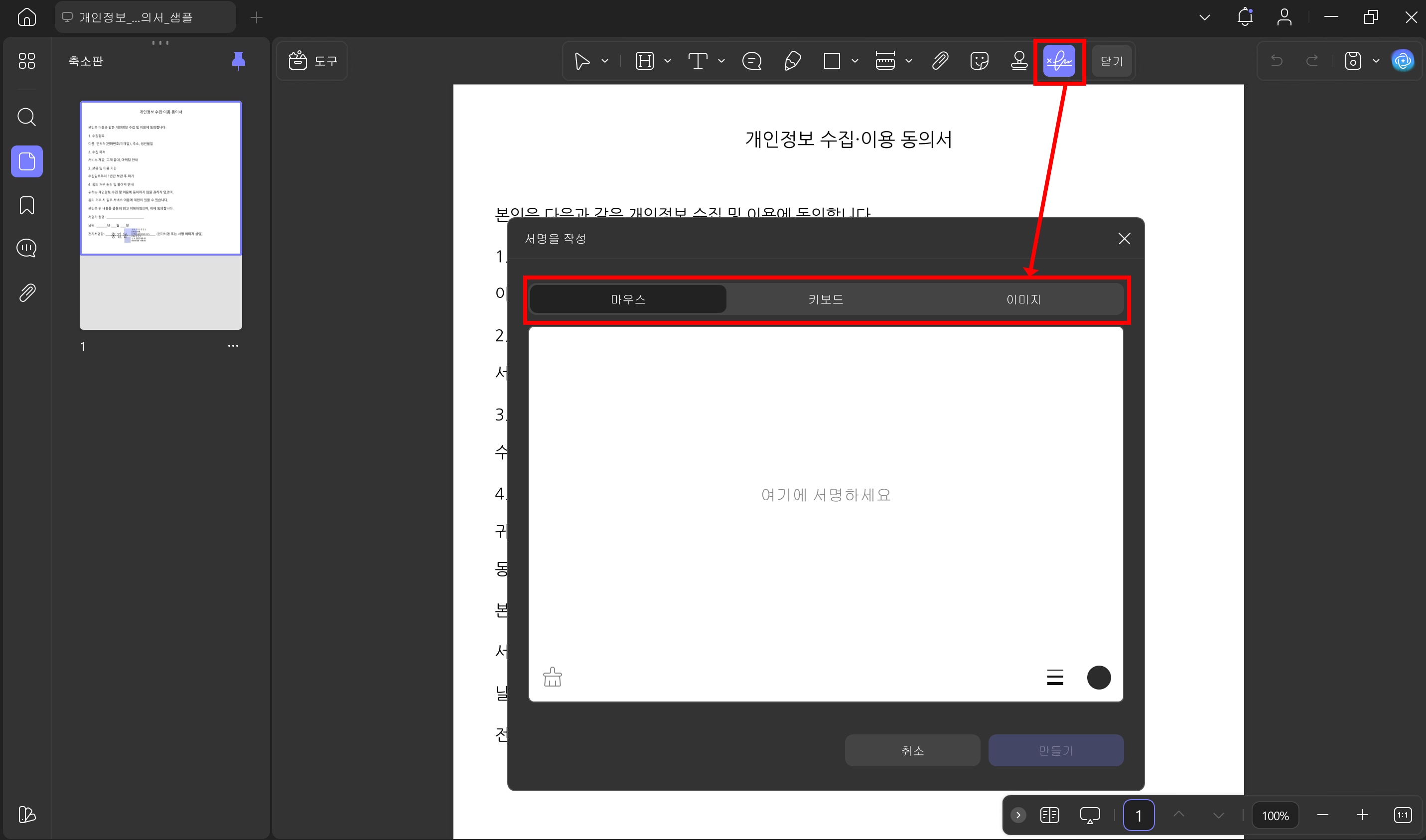1426x840 pixels.
Task: Switch to the 마우스 signature tab
Action: click(628, 299)
